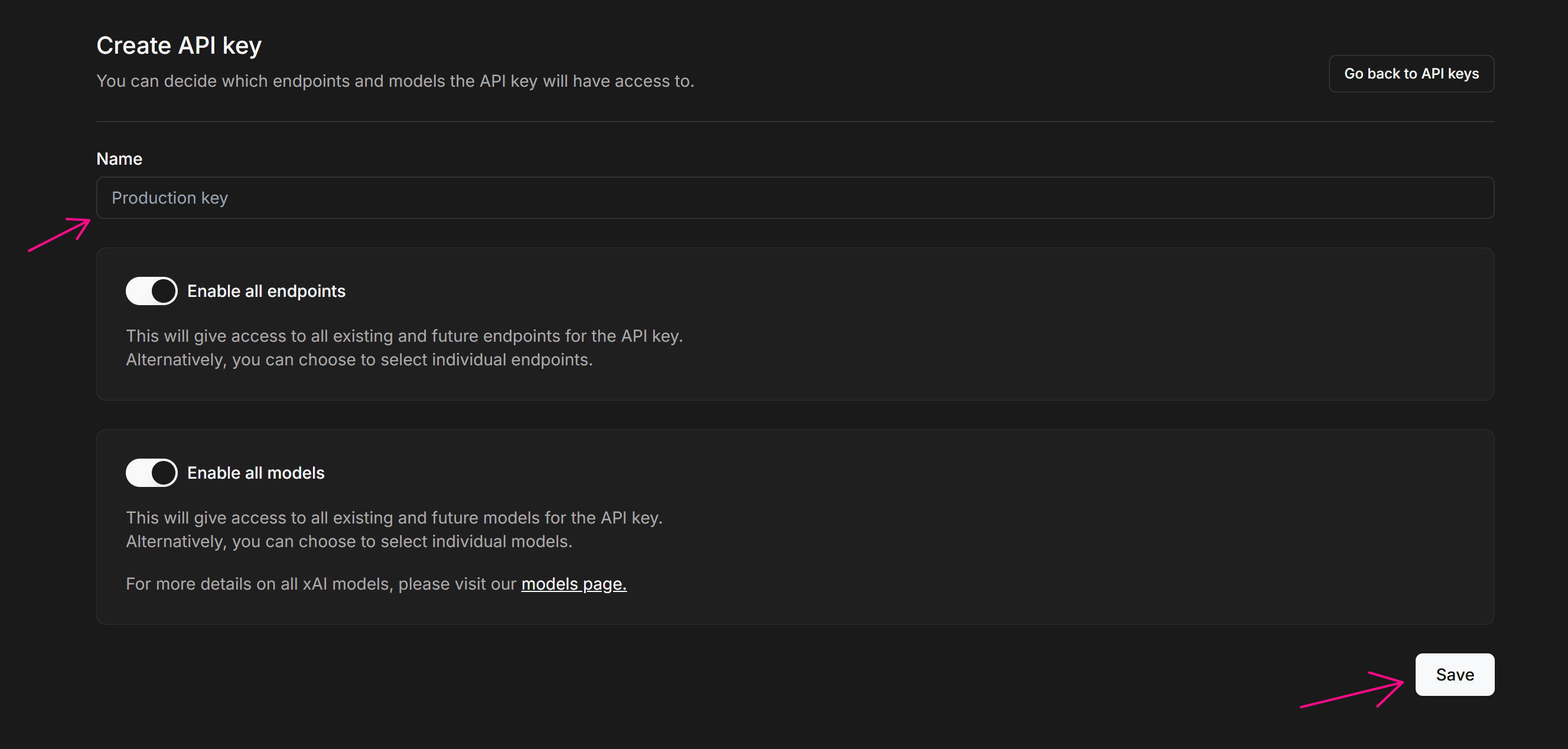Click the "Enable all models" label text
This screenshot has width=1568, height=749.
pos(256,473)
